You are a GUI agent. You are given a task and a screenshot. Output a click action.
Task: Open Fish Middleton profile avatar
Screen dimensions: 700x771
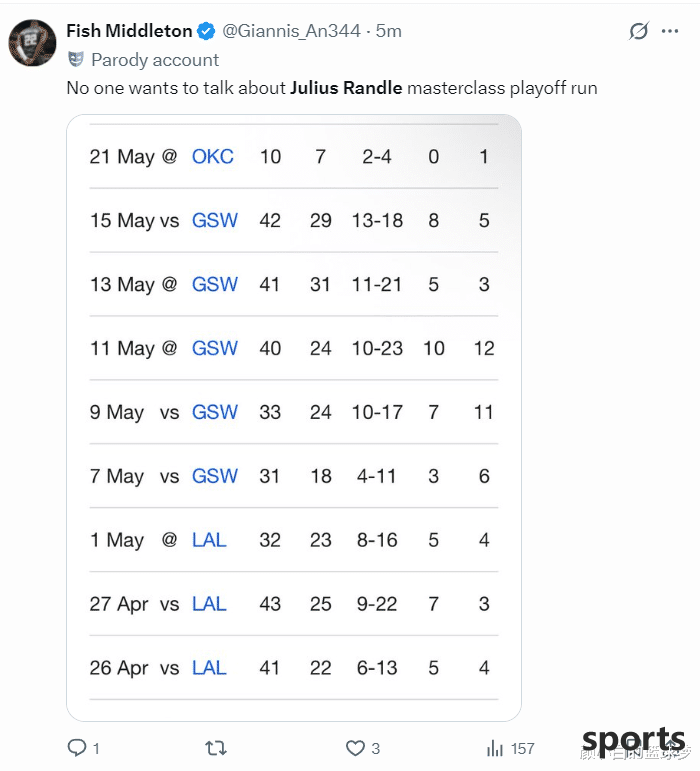click(x=32, y=43)
